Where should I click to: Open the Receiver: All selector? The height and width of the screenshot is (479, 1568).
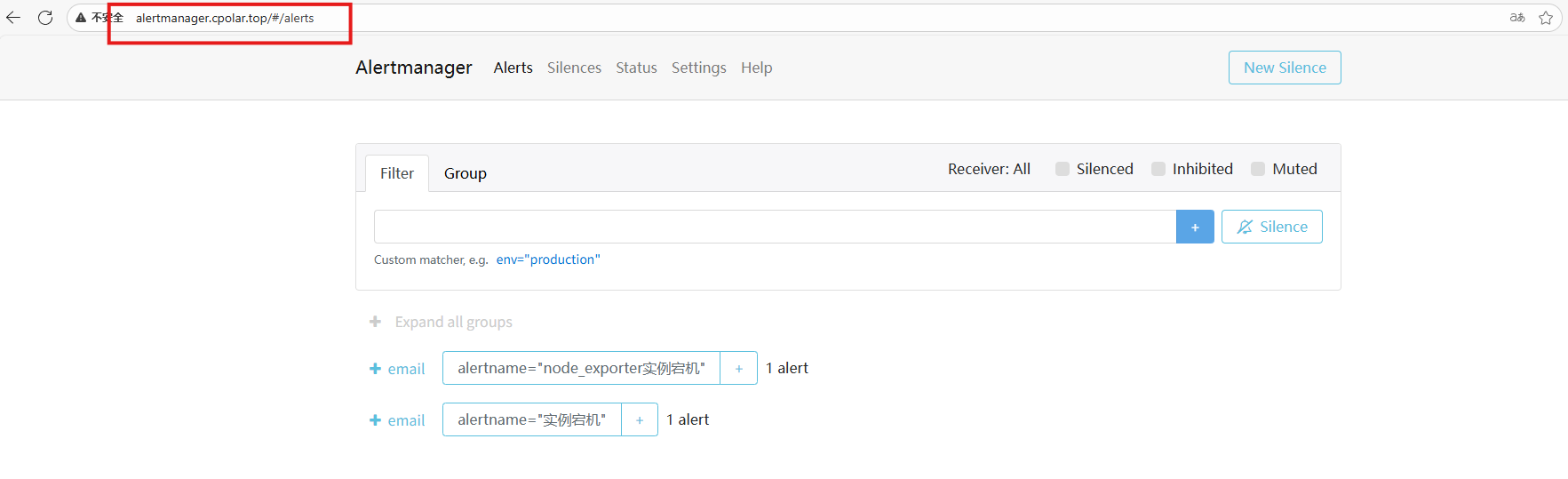(989, 169)
